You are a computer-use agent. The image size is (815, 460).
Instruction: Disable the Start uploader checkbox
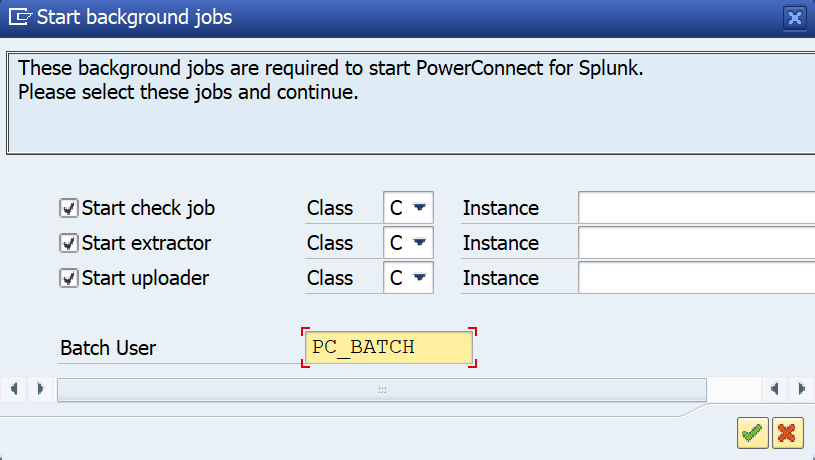click(x=69, y=278)
